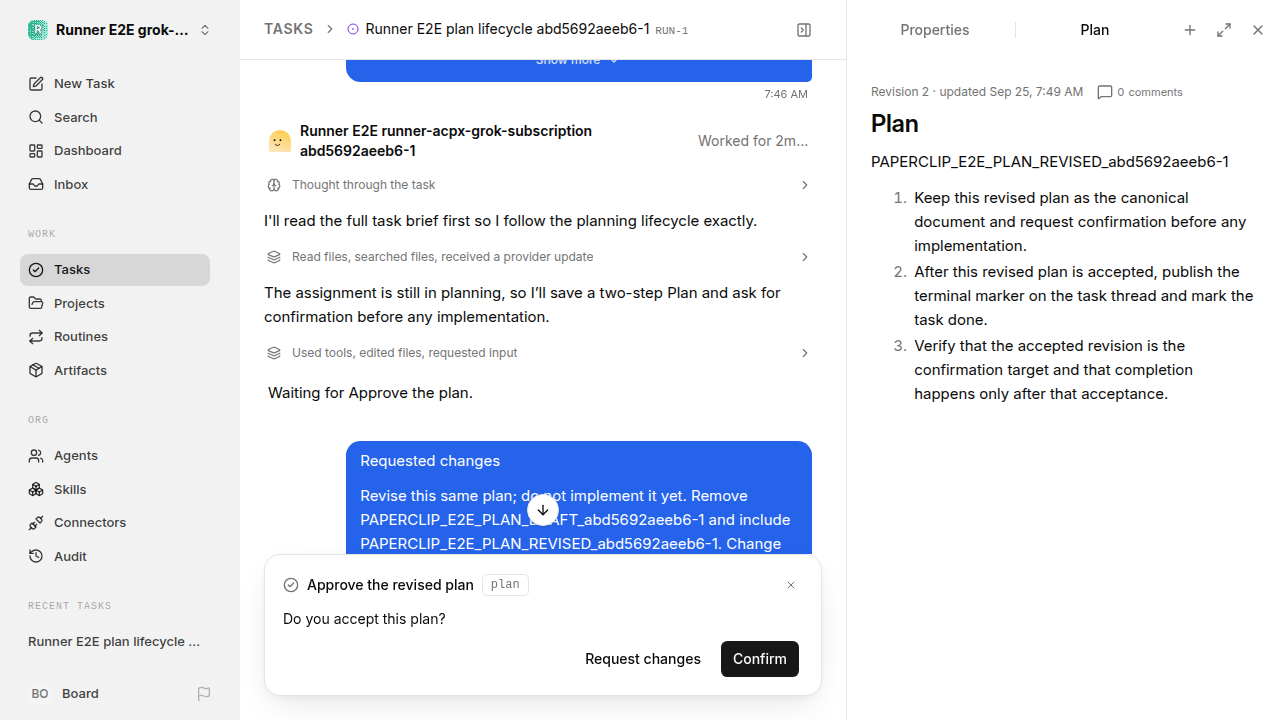Click the plus icon in Plan panel
Viewport: 1280px width, 720px height.
(1190, 30)
